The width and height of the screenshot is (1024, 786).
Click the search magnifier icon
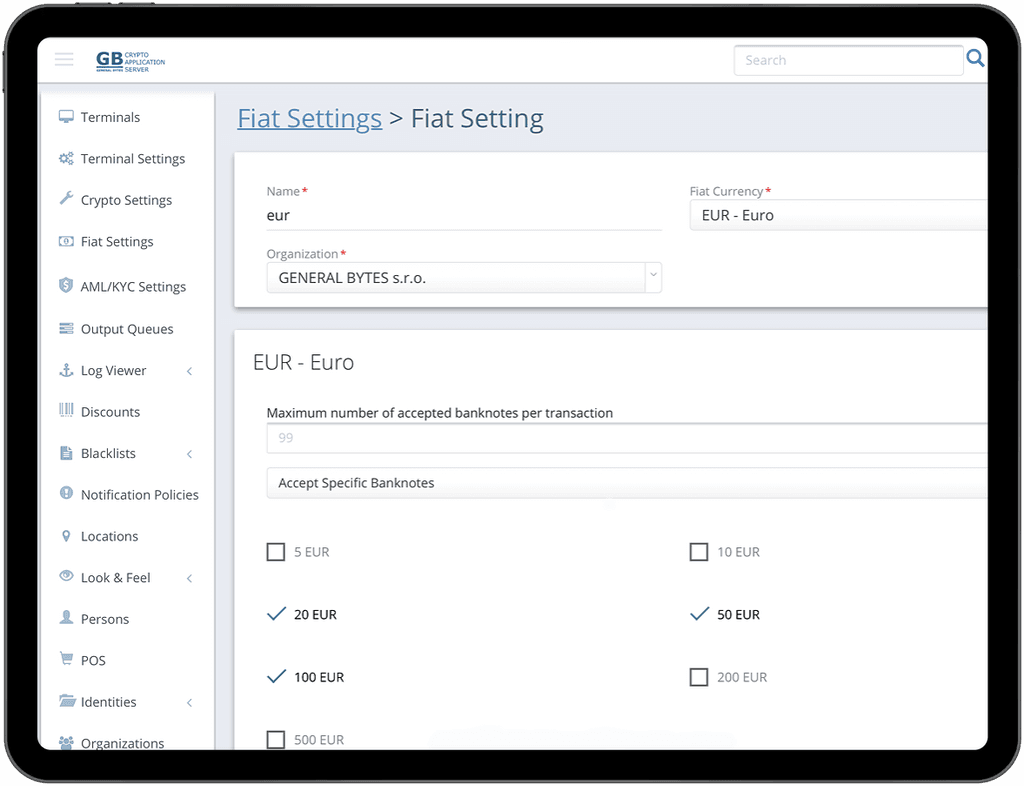[x=975, y=60]
